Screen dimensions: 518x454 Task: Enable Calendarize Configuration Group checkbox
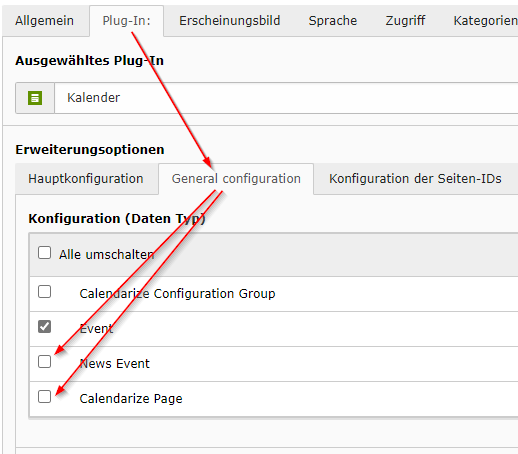pyautogui.click(x=44, y=292)
